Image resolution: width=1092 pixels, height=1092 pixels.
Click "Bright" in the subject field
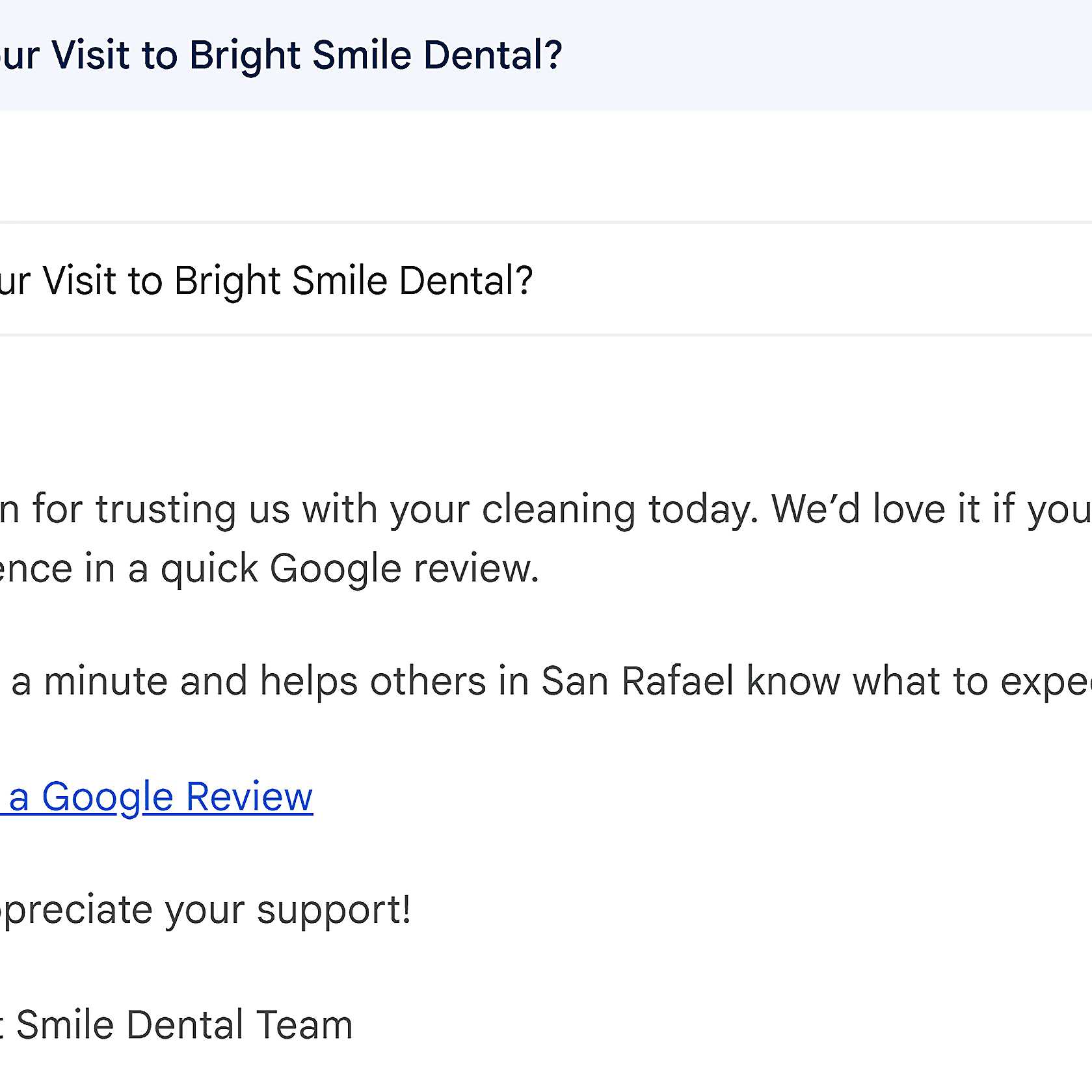click(227, 281)
